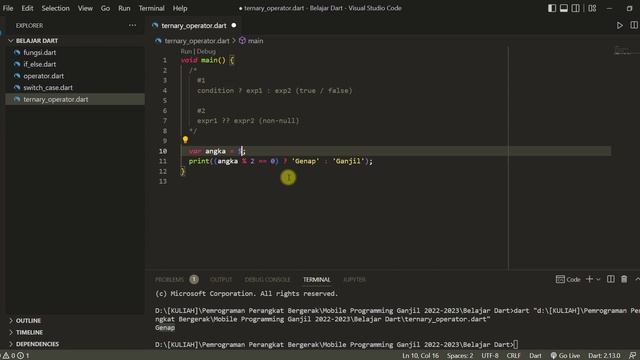
Task: Open the Help menu
Action: (180, 8)
